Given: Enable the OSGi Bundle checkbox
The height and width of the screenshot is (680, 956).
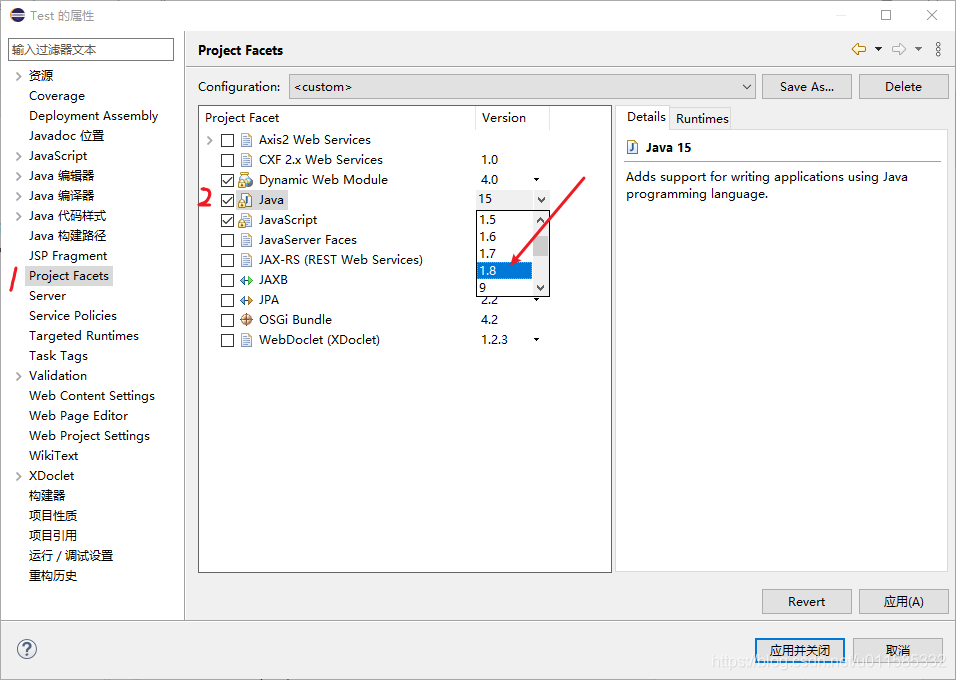Looking at the screenshot, I should coord(227,320).
